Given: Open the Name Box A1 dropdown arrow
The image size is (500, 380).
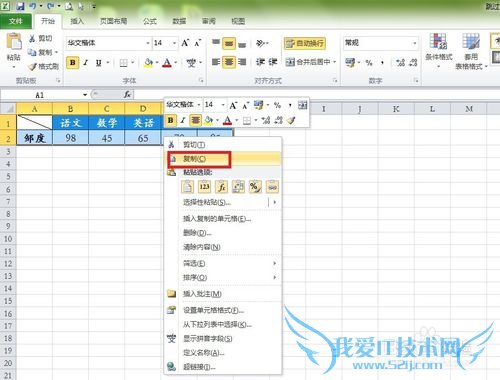Looking at the screenshot, I should click(85, 95).
